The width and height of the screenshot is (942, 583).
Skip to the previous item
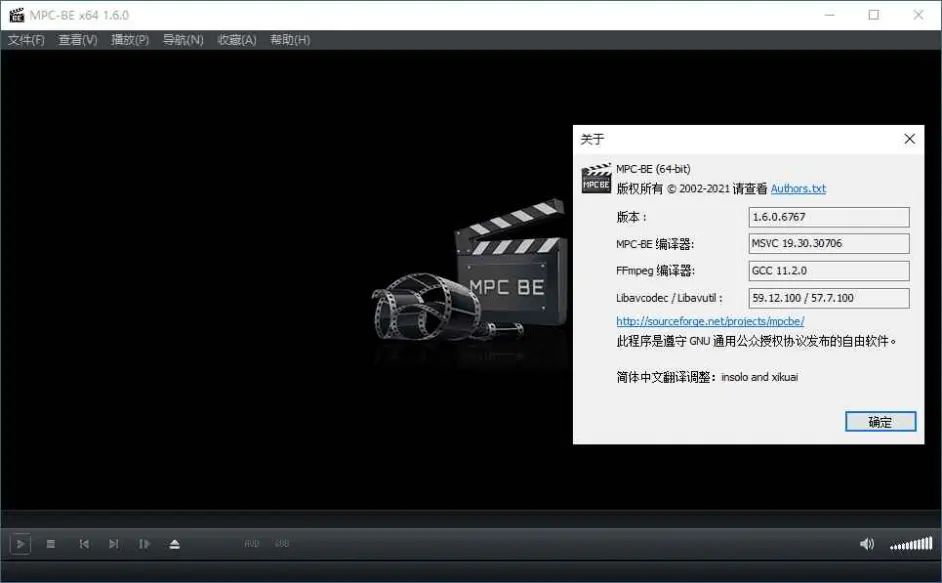point(84,543)
